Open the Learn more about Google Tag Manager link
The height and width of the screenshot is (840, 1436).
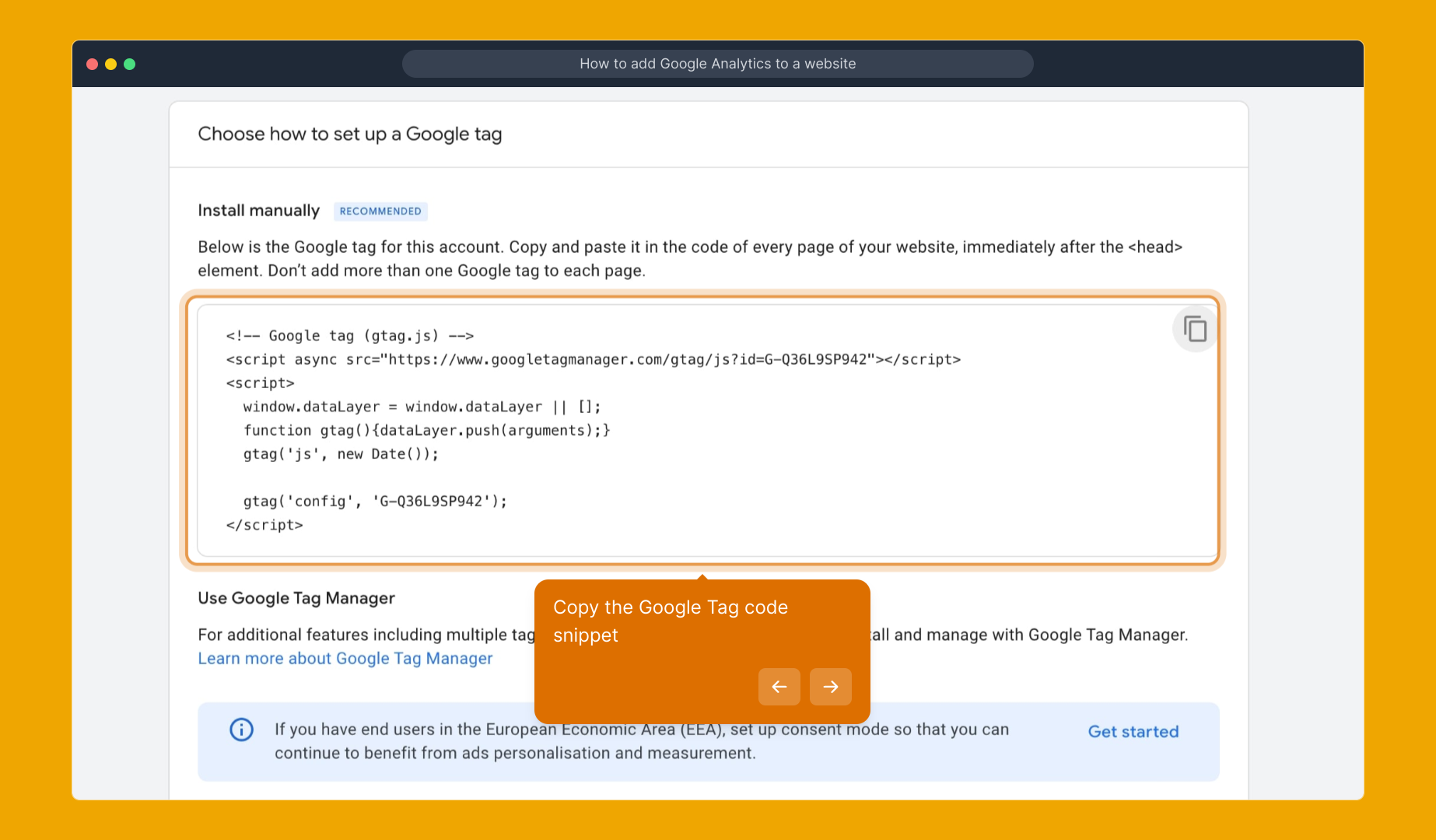345,658
